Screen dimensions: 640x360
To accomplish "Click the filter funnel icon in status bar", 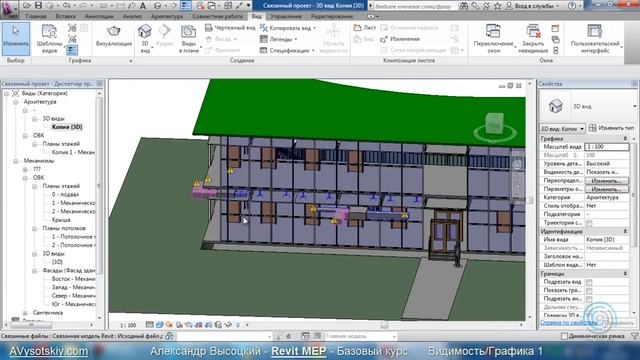I will point(634,336).
